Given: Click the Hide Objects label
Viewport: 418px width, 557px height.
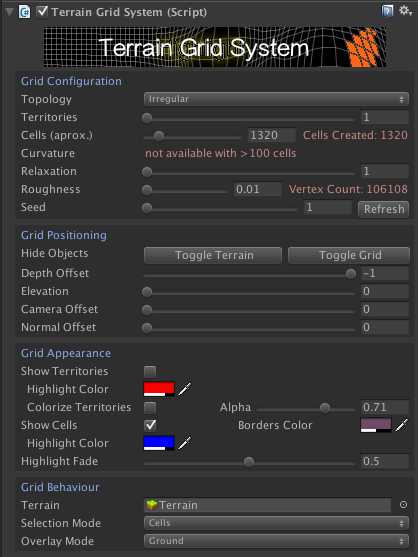Looking at the screenshot, I should click(54, 253).
